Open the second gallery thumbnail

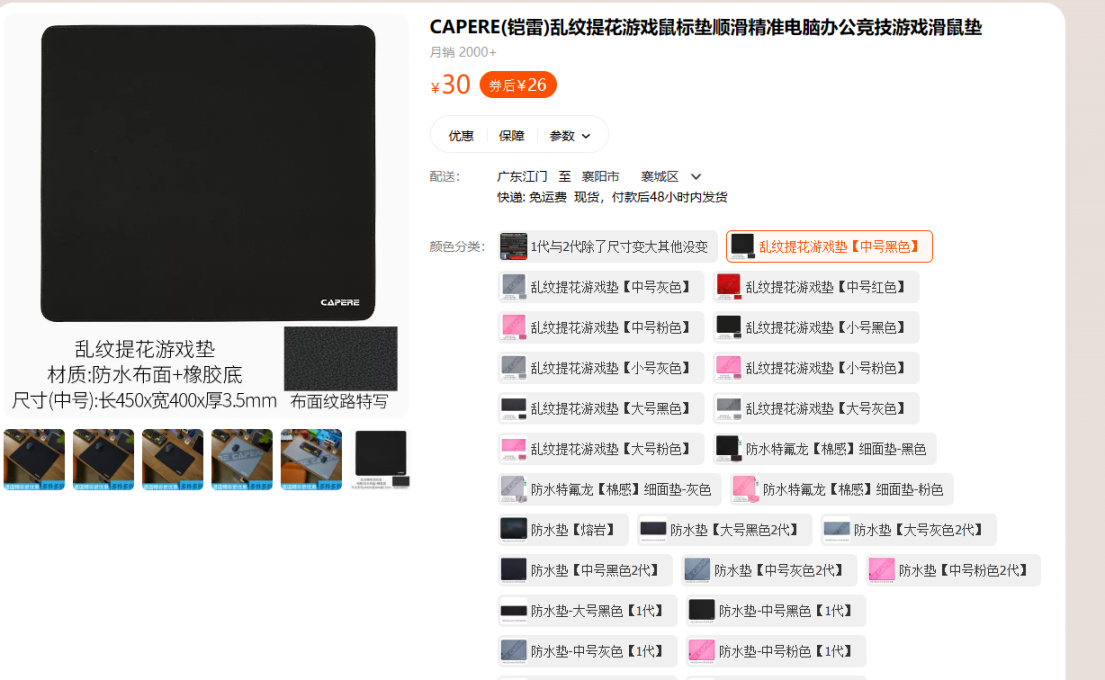point(104,459)
